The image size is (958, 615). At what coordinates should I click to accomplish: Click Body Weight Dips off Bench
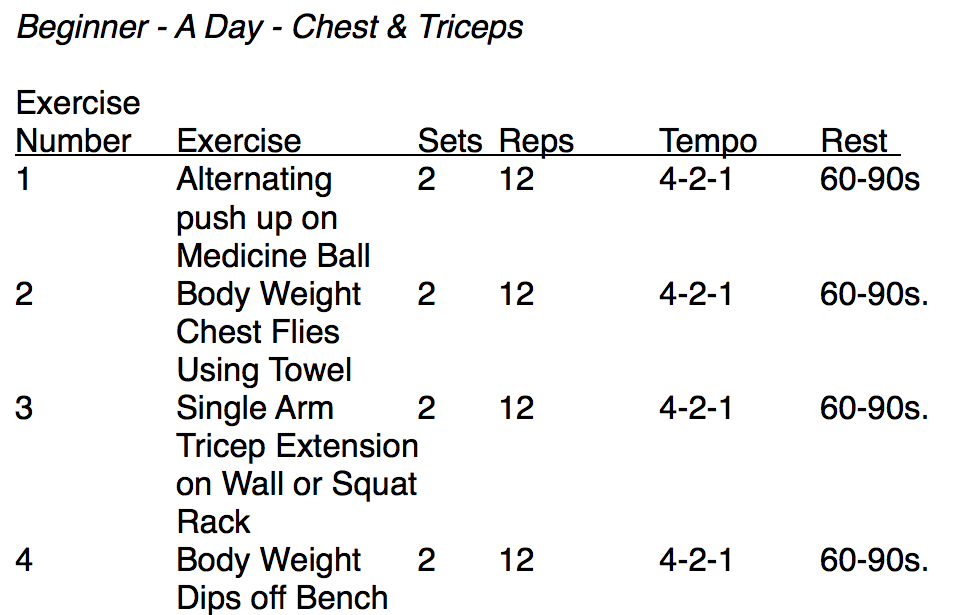pos(282,579)
